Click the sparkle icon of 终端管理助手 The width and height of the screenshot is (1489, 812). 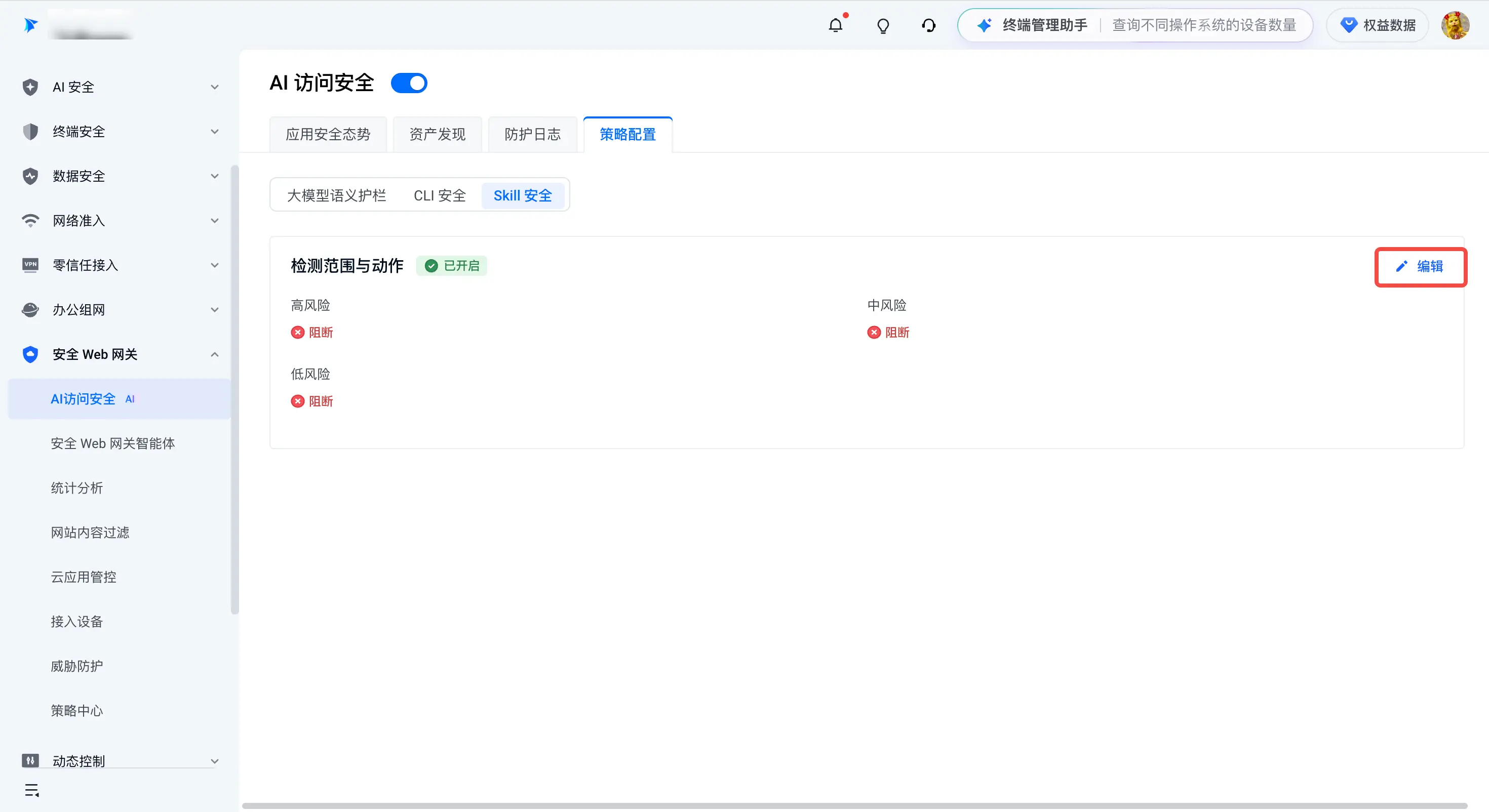[984, 25]
